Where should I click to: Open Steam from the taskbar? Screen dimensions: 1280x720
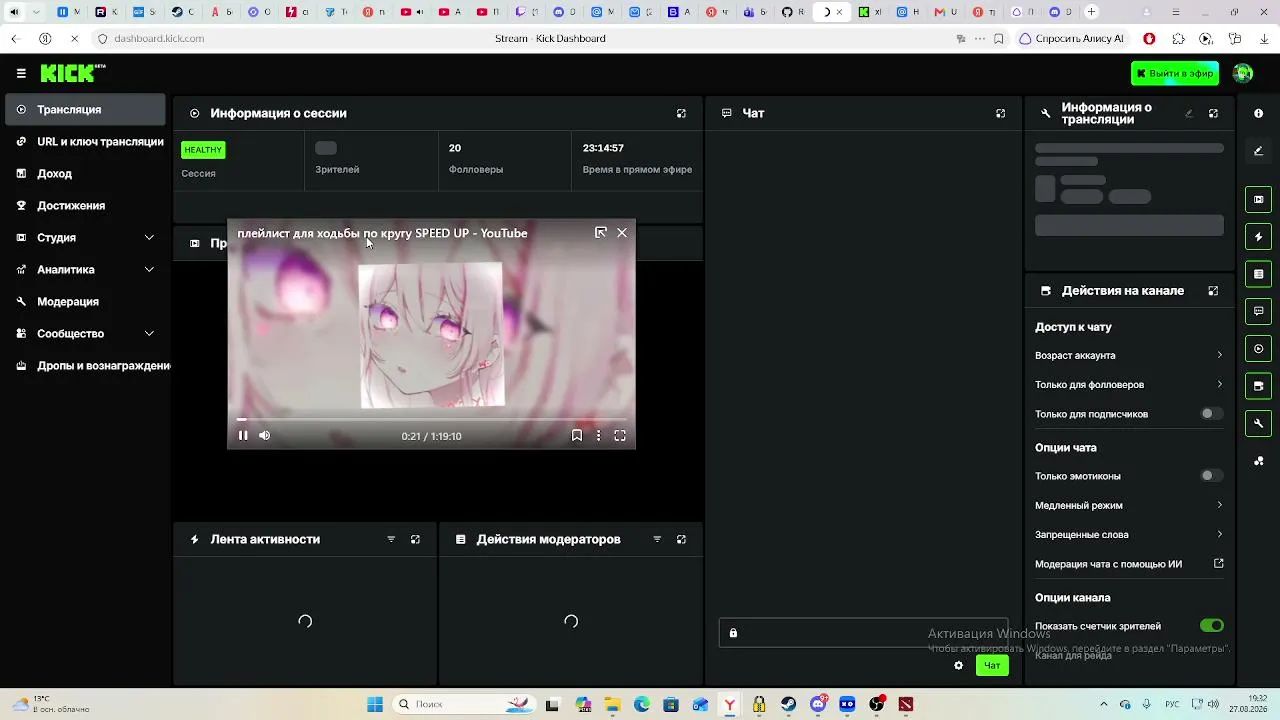click(789, 705)
